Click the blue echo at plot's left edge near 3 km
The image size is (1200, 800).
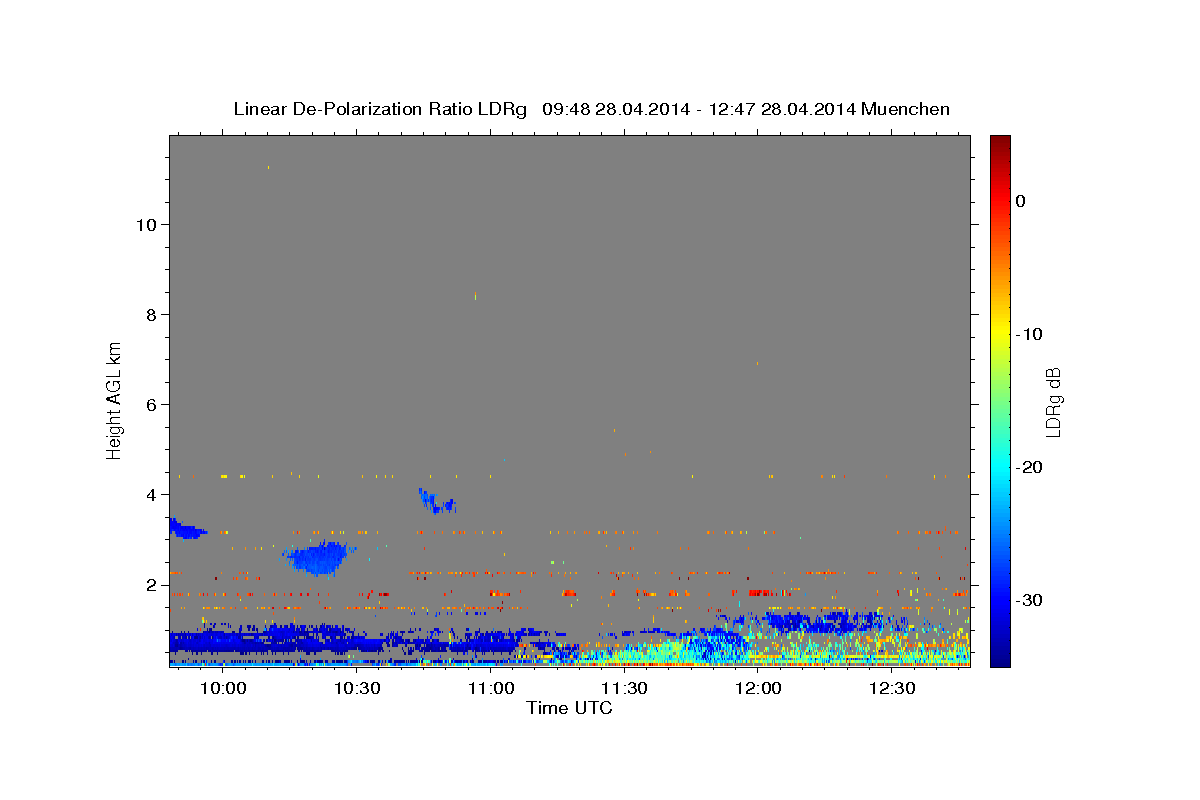[186, 528]
